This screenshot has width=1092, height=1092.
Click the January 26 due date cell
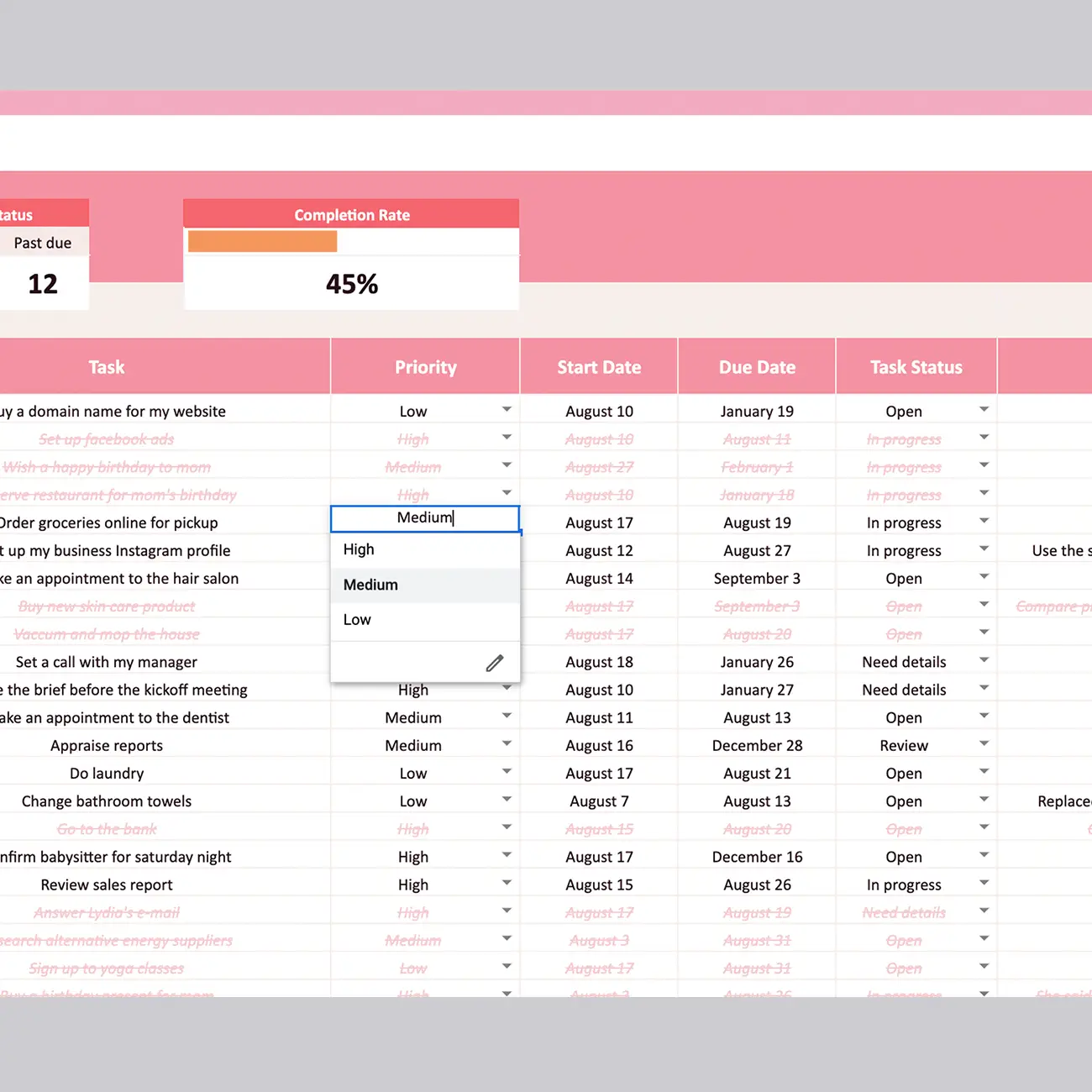coord(757,662)
